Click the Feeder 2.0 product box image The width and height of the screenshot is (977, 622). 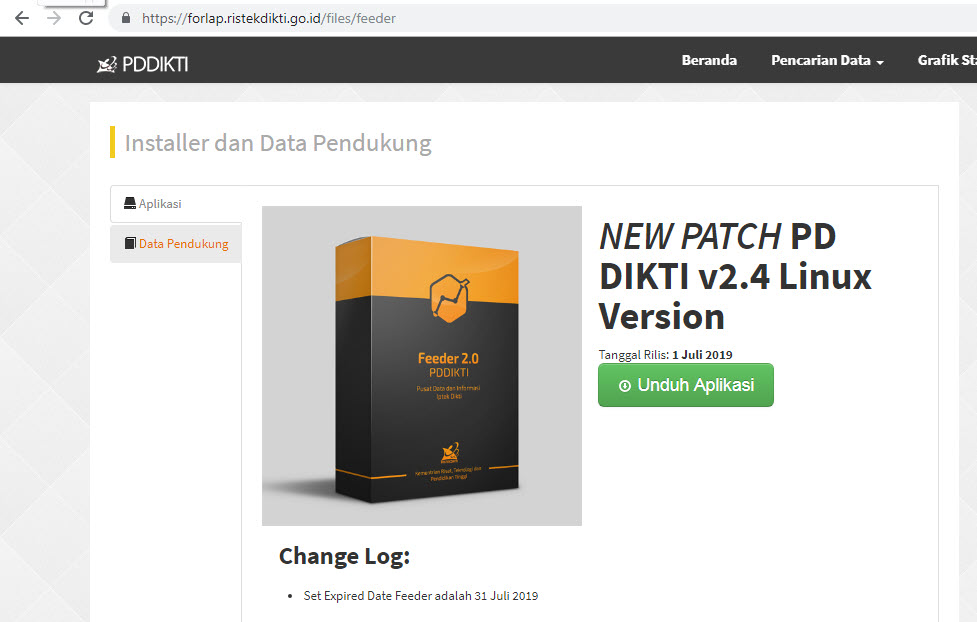point(422,366)
